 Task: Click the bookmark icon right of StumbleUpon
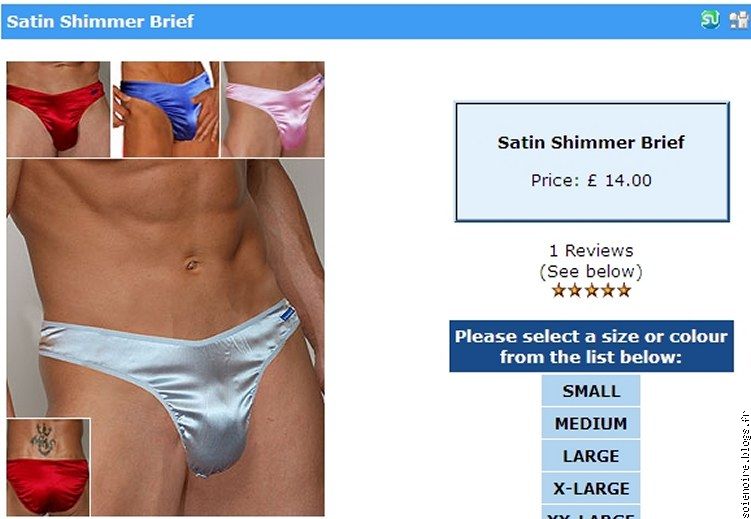[739, 20]
